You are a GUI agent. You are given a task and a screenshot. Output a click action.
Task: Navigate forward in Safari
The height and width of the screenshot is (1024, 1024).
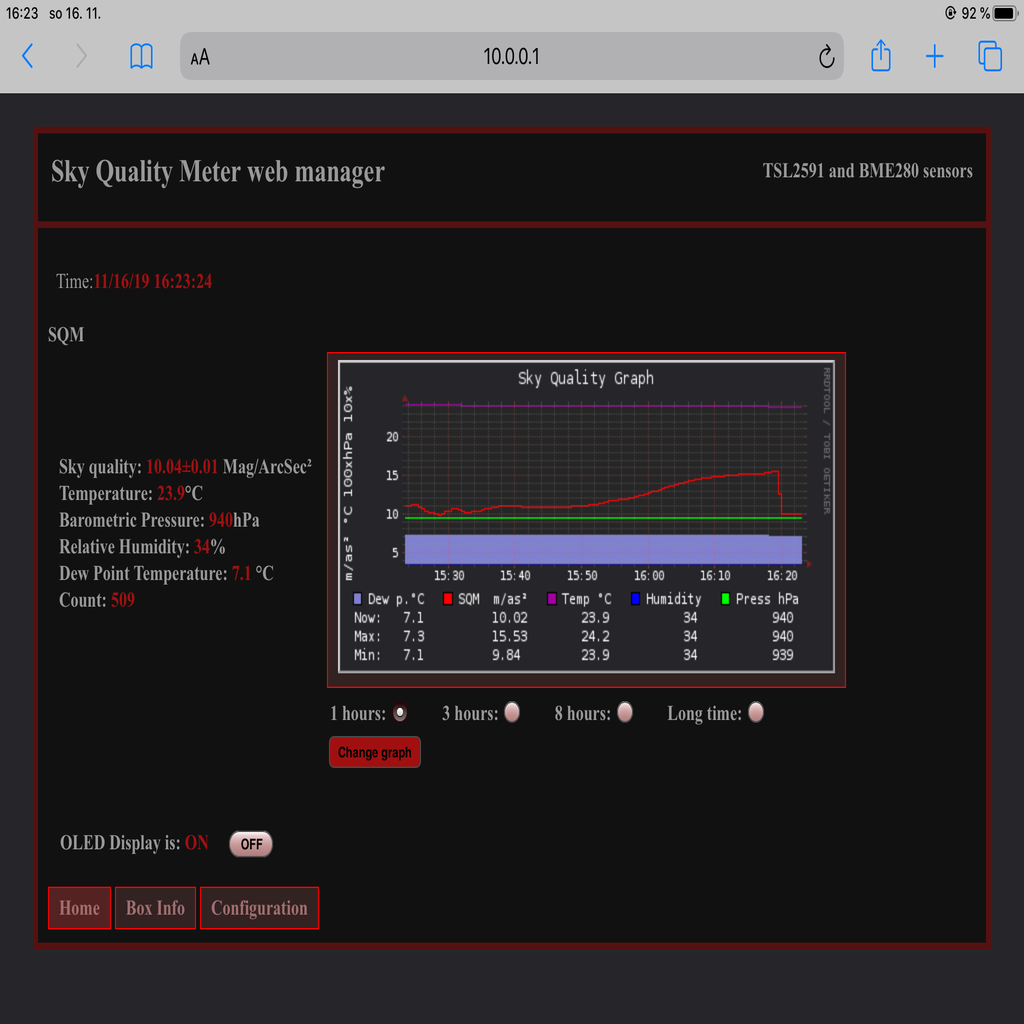[x=80, y=56]
